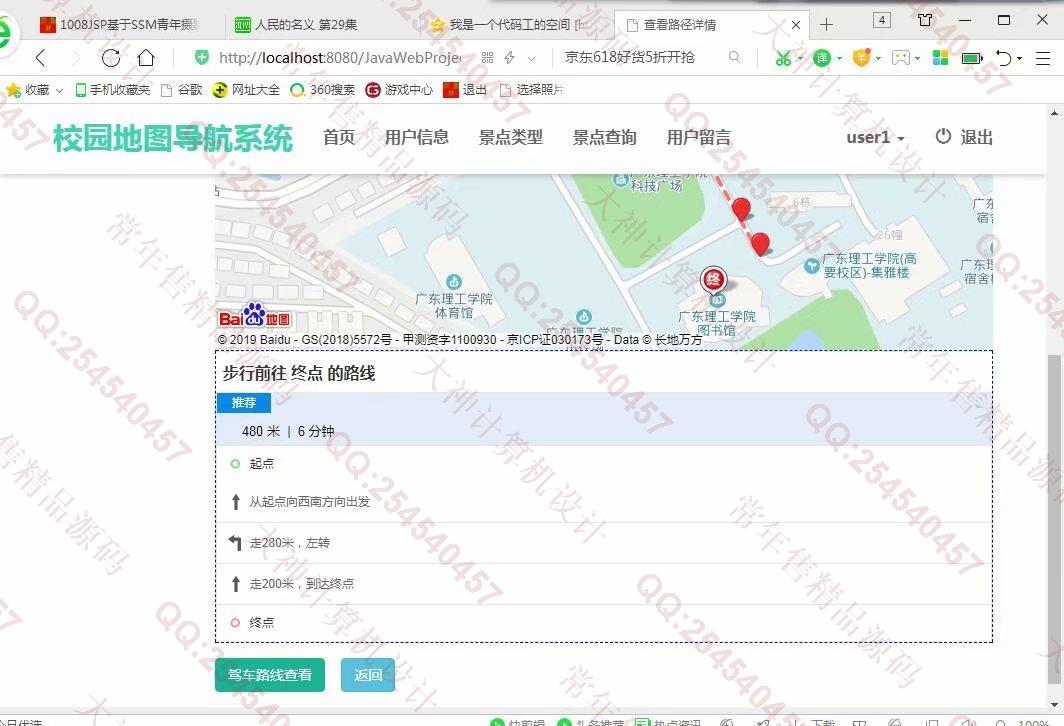
Task: Open 网址大全 bookmark
Action: point(246,90)
